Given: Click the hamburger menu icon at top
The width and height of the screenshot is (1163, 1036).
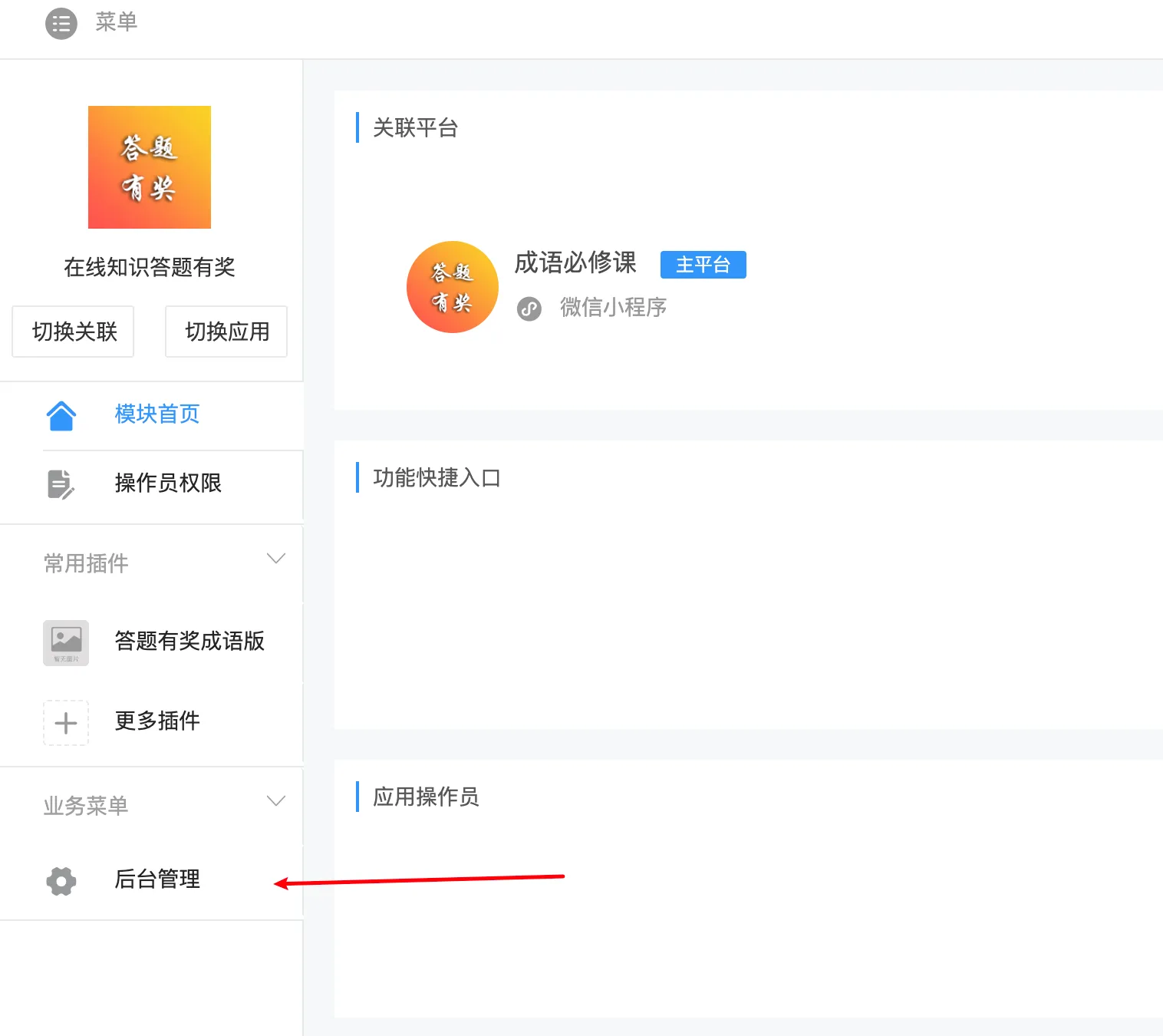Looking at the screenshot, I should [61, 23].
